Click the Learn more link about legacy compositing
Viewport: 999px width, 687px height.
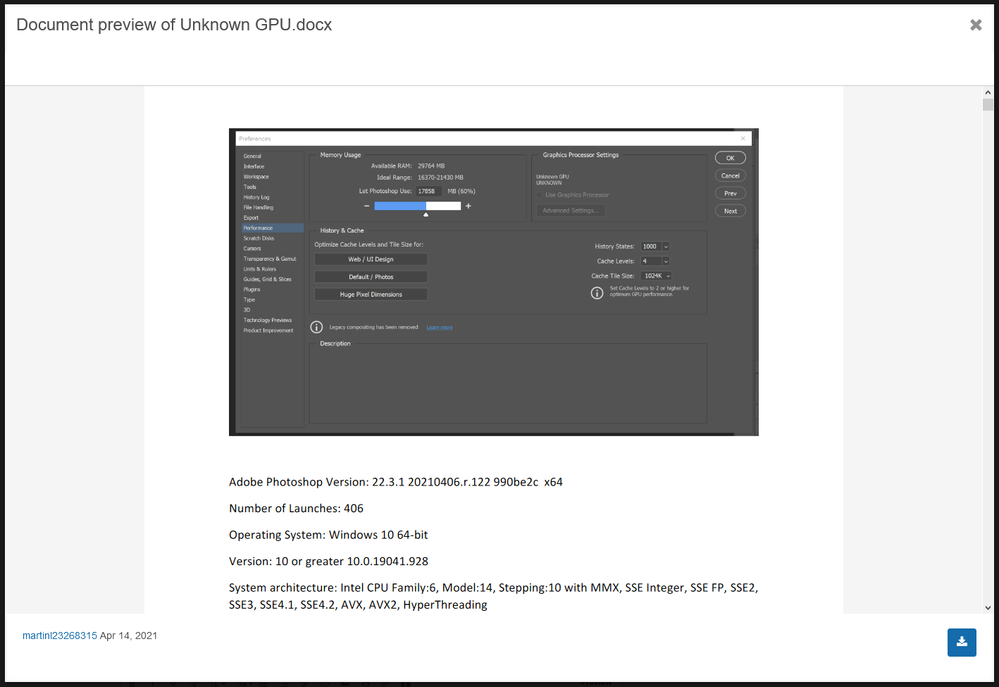pyautogui.click(x=439, y=327)
